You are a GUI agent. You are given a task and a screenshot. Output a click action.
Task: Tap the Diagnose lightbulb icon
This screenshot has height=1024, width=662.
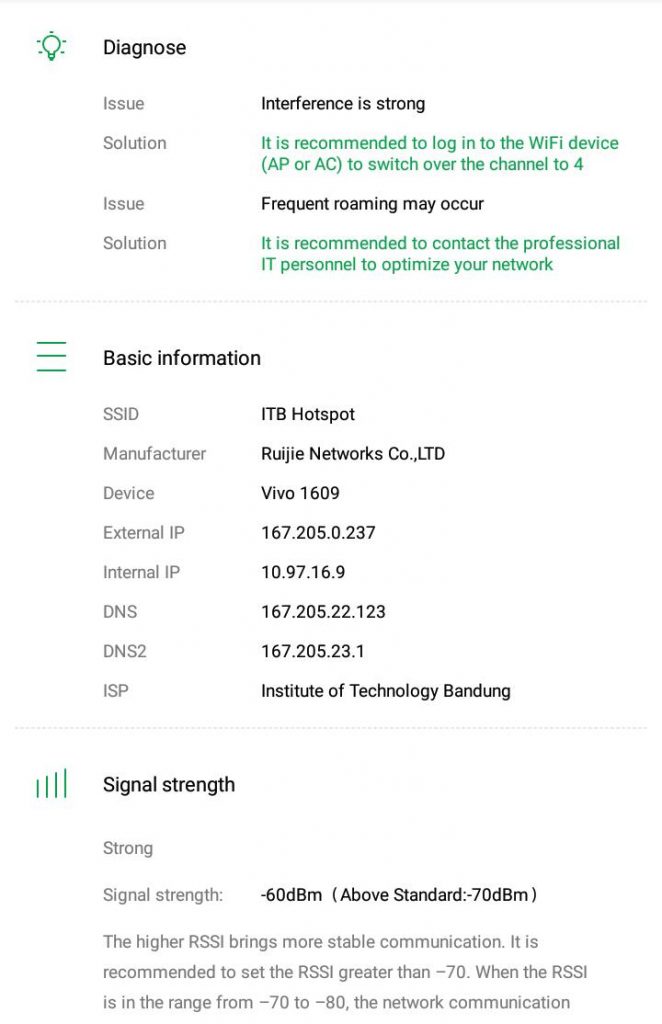click(x=51, y=46)
